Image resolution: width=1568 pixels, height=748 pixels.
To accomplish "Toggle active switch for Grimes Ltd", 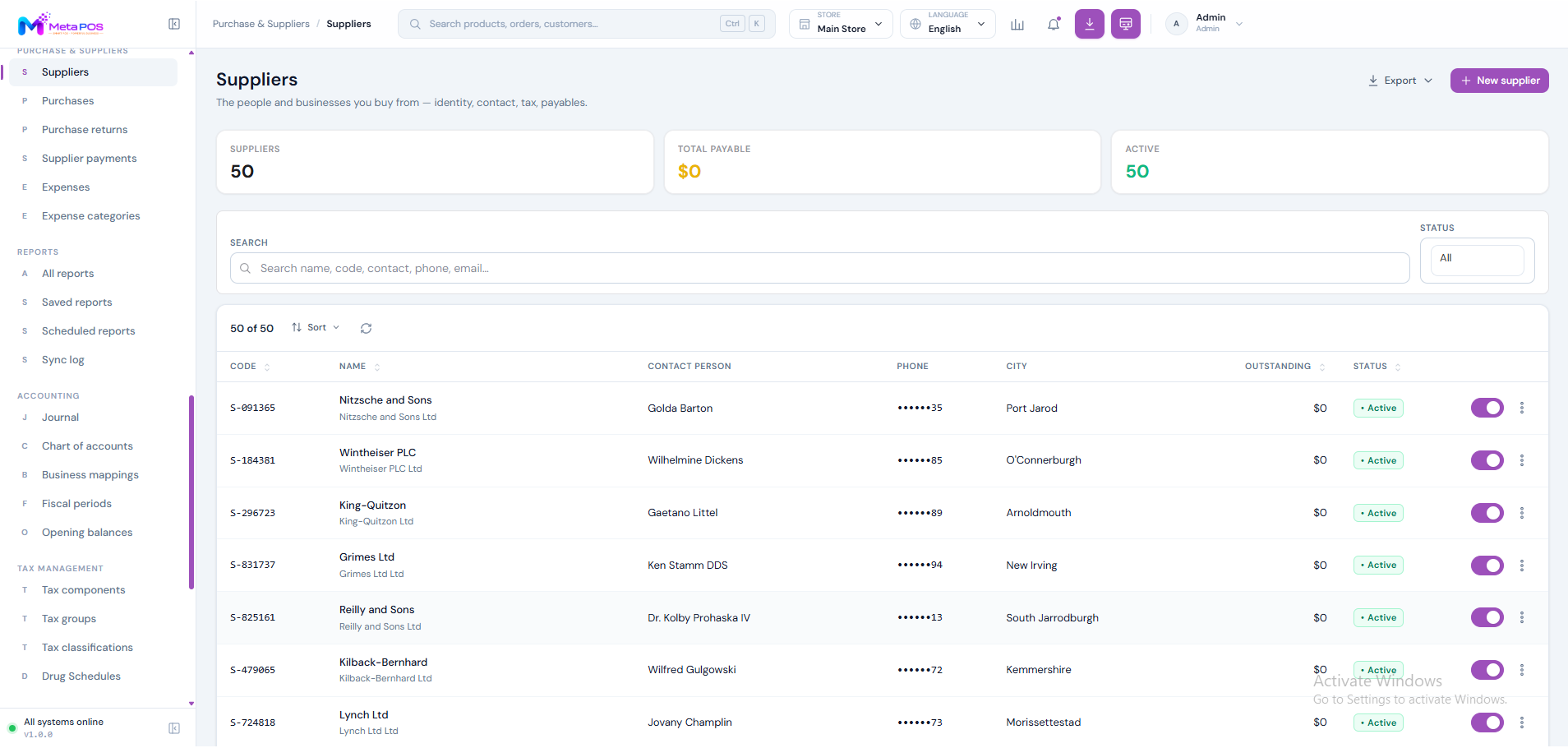I will (1487, 566).
